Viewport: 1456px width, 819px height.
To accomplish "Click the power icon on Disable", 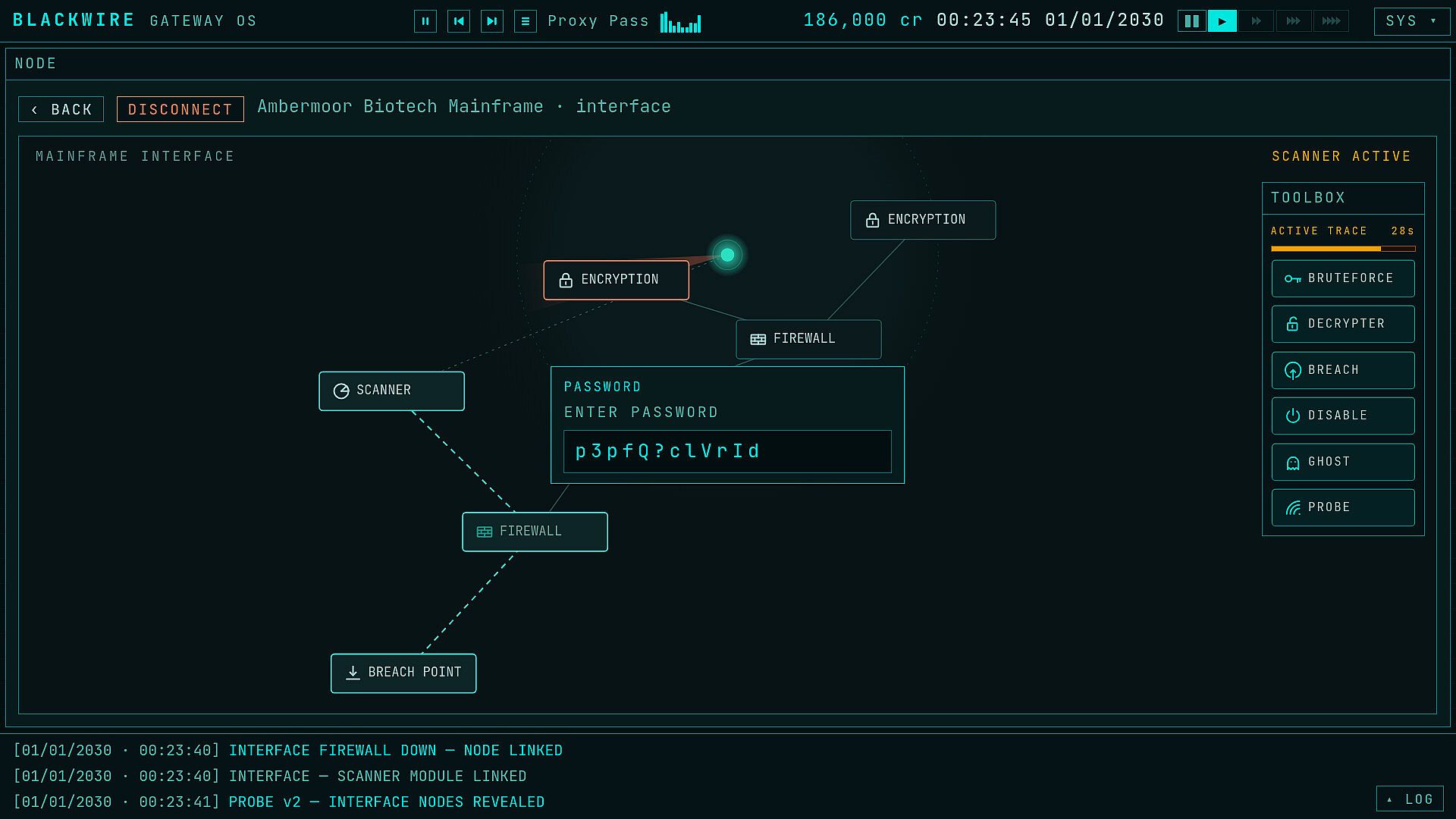I will click(x=1292, y=416).
